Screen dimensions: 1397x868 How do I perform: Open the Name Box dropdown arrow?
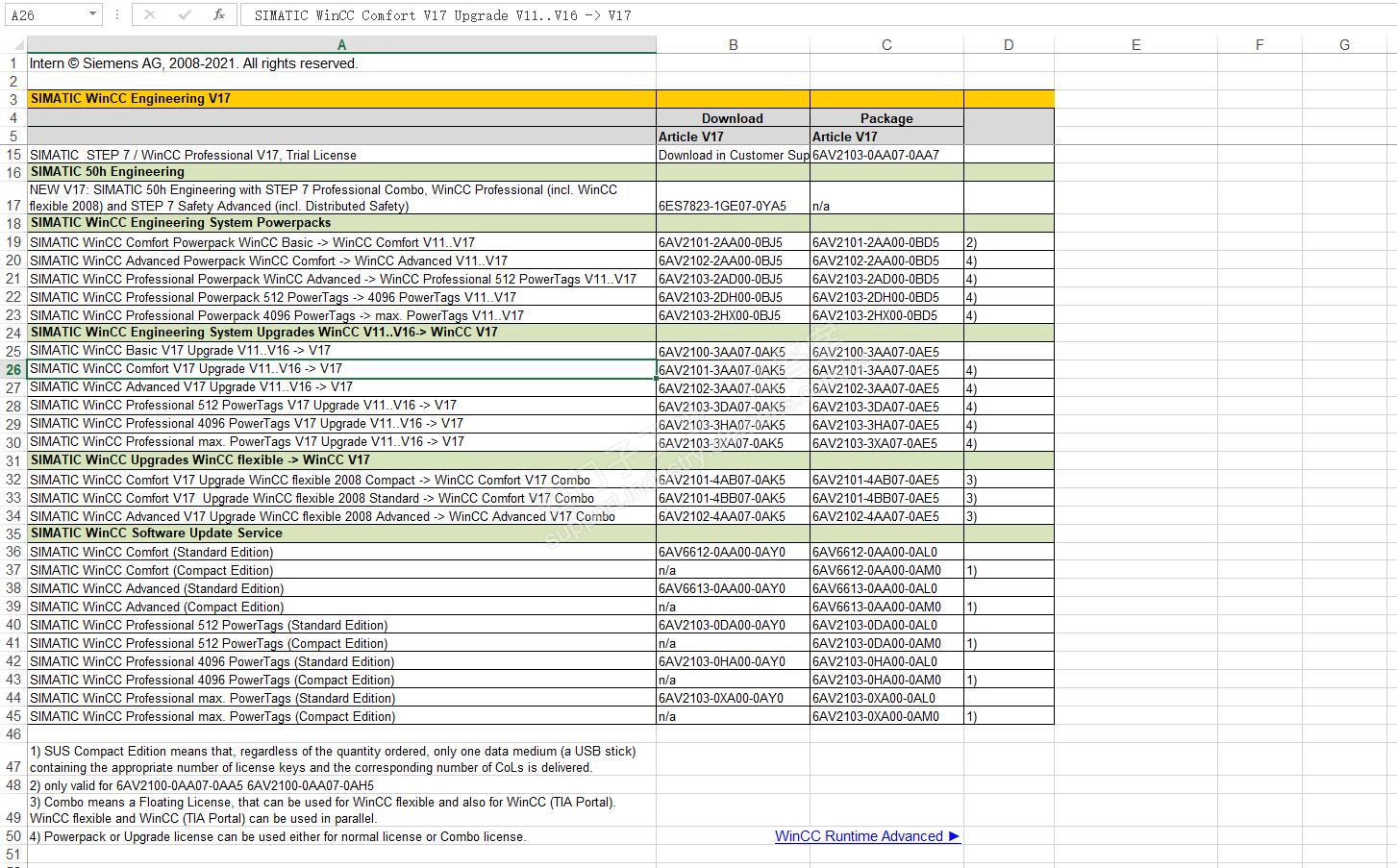click(x=92, y=14)
